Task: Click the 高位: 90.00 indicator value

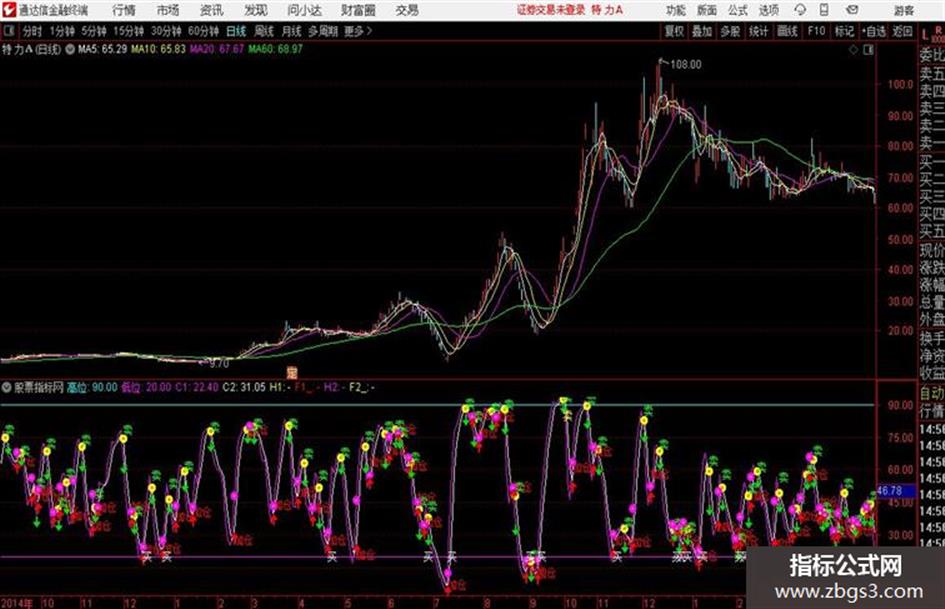Action: [92, 387]
